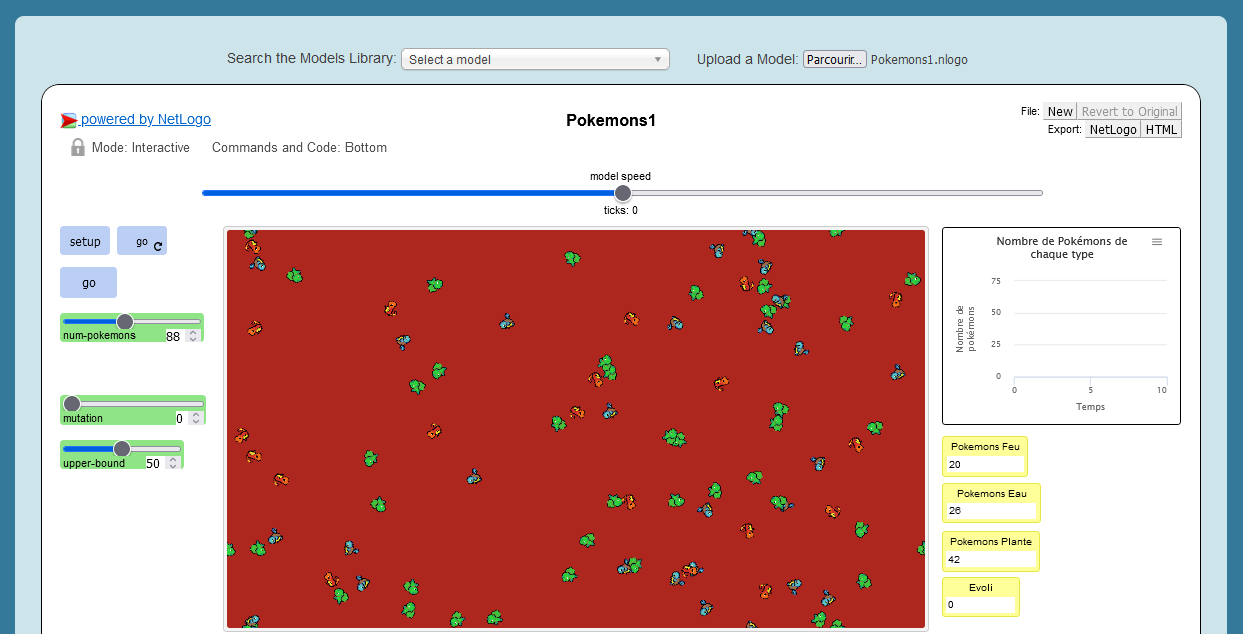Image resolution: width=1243 pixels, height=634 pixels.
Task: Click the upper-bound stepper arrows
Action: point(174,463)
